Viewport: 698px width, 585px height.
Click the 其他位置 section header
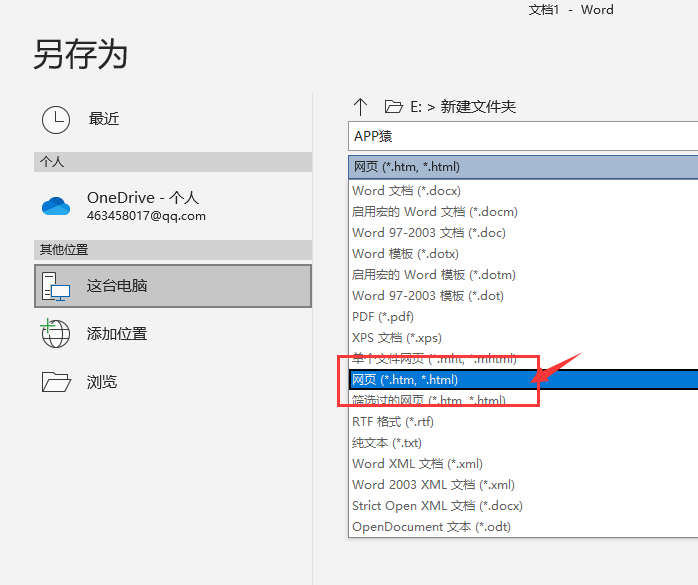[173, 250]
